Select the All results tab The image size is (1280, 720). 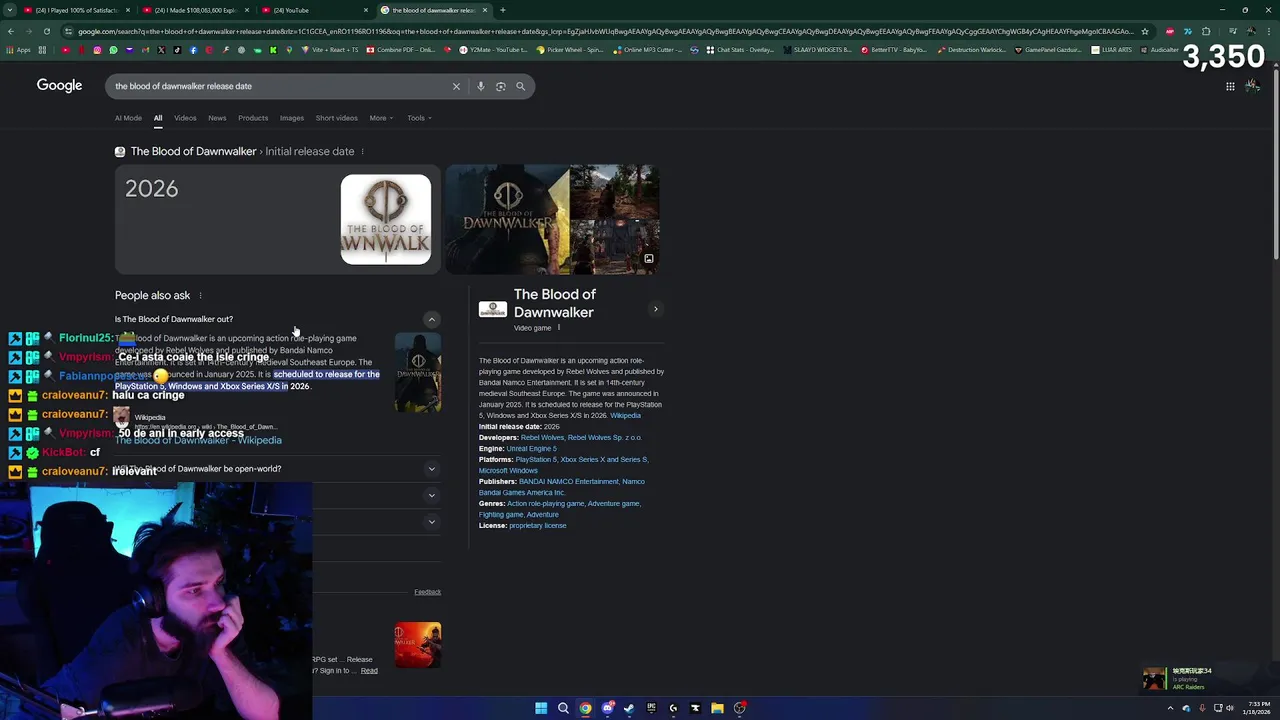157,118
